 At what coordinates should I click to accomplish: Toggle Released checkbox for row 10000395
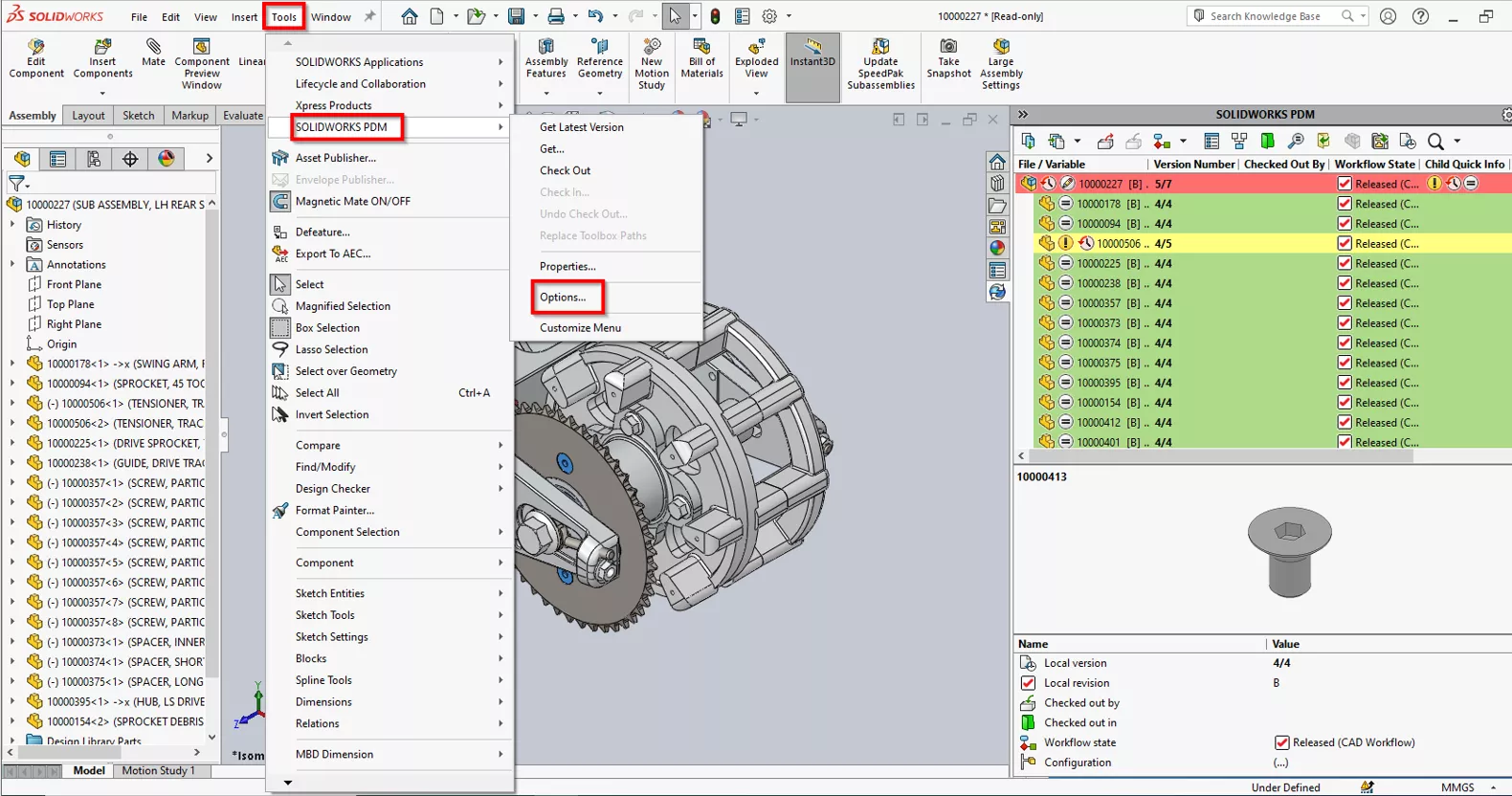(x=1345, y=383)
